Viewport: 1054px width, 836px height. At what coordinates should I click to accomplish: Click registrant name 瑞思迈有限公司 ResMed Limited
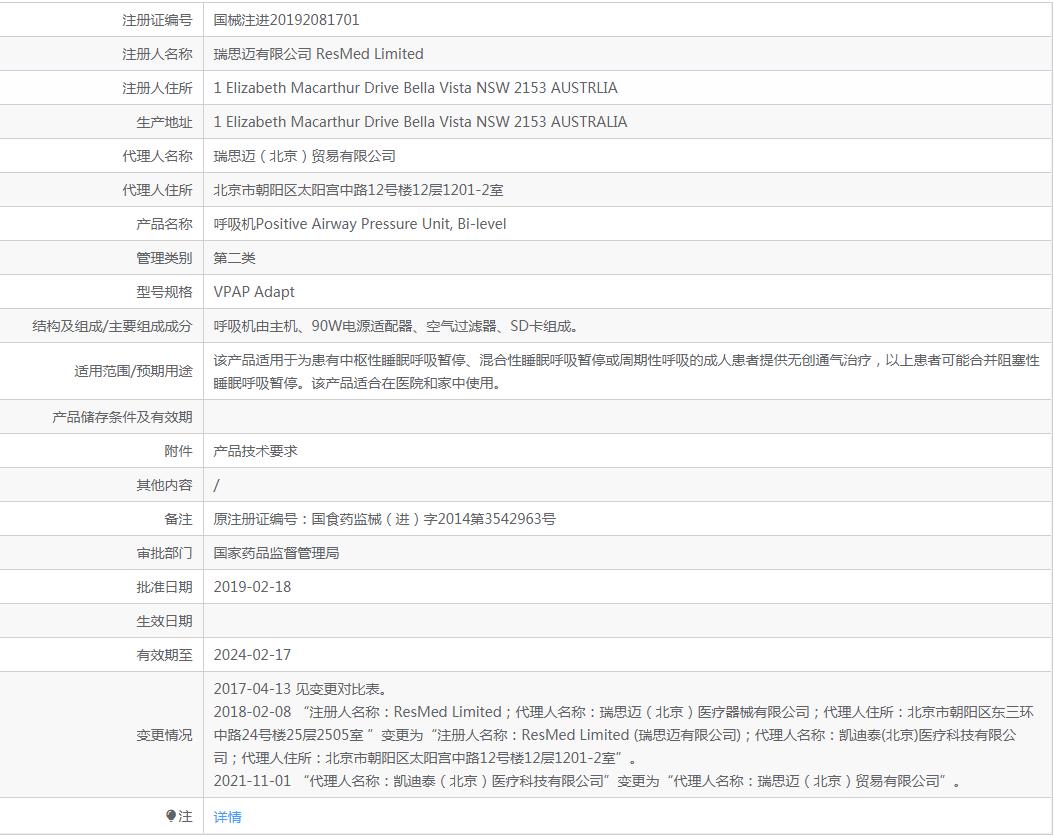[319, 54]
